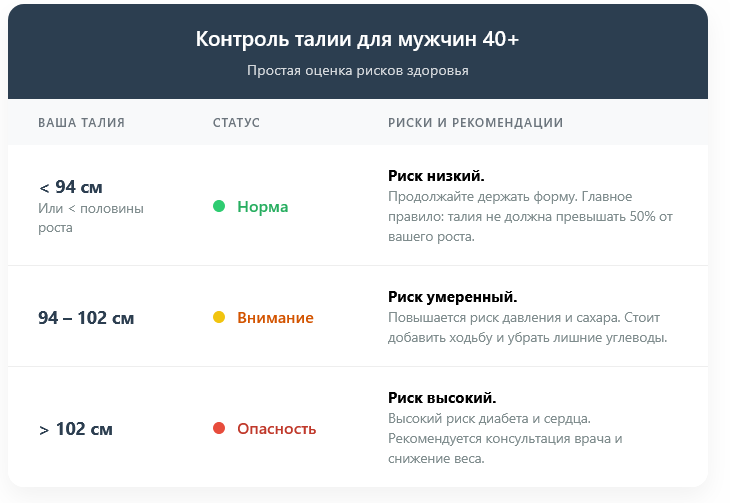
Task: Click the text starting "Повышается риск давления"
Action: (x=527, y=327)
